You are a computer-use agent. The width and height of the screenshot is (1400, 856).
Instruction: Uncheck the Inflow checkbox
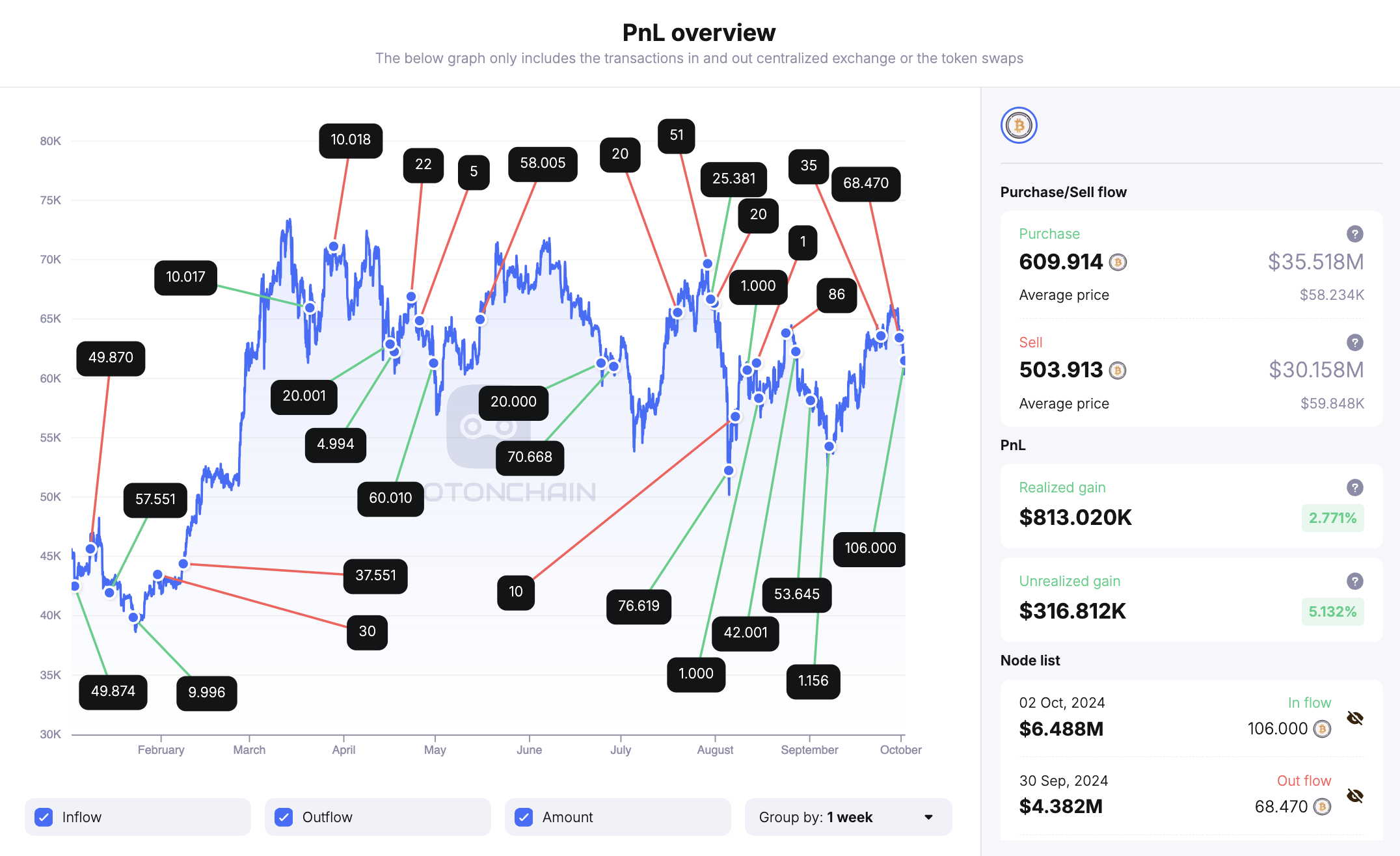44,817
